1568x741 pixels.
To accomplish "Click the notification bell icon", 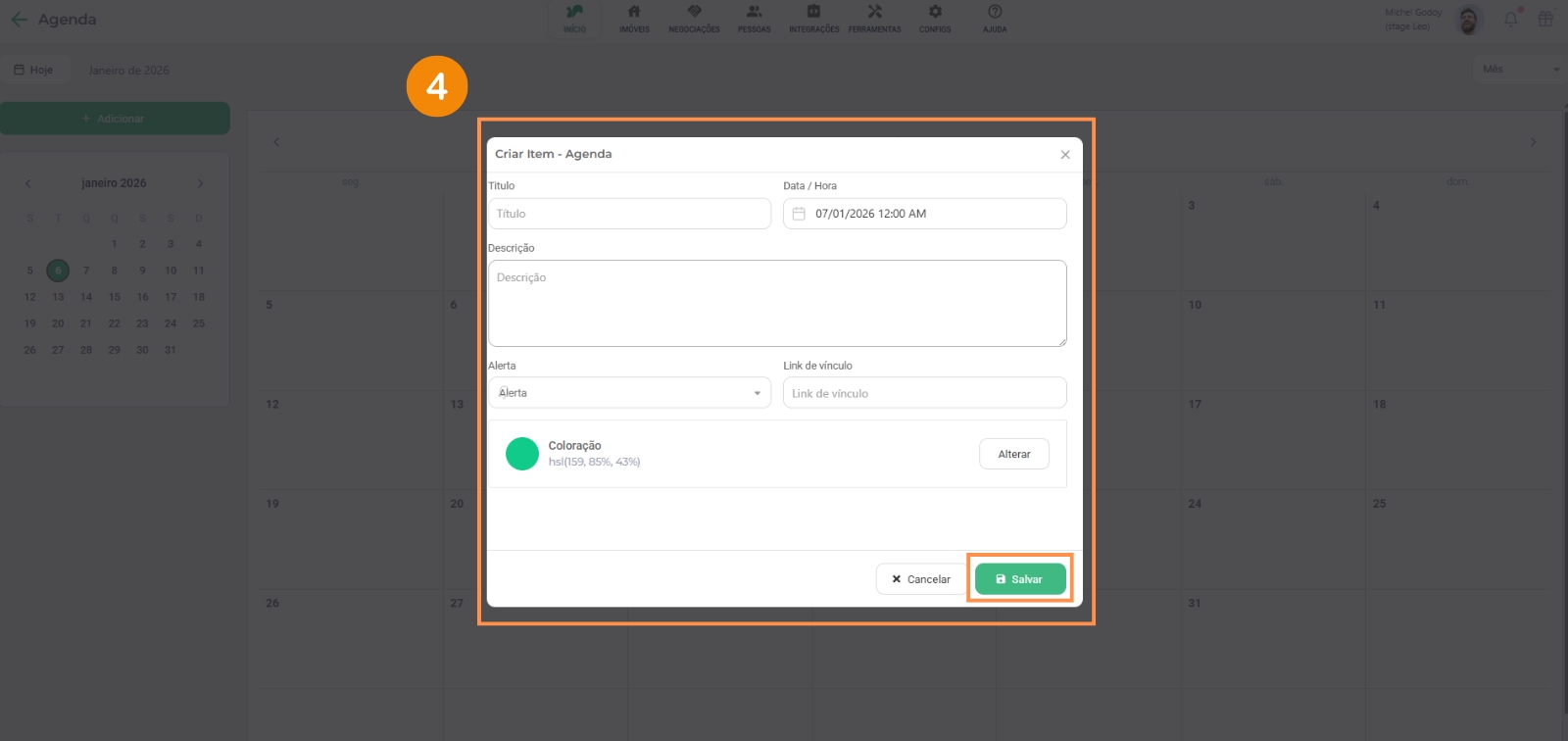I will point(1510,20).
